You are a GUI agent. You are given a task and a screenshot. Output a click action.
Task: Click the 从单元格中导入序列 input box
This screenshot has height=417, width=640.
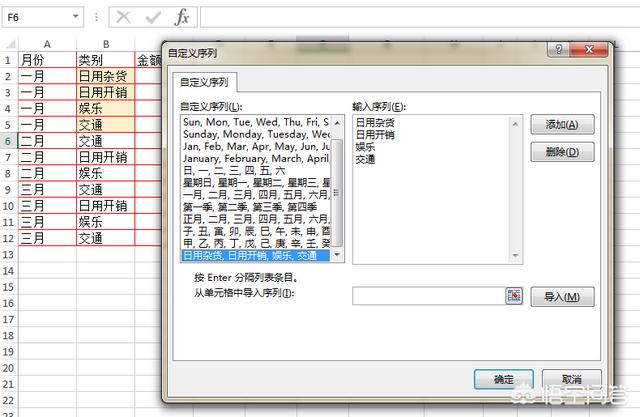pyautogui.click(x=429, y=296)
